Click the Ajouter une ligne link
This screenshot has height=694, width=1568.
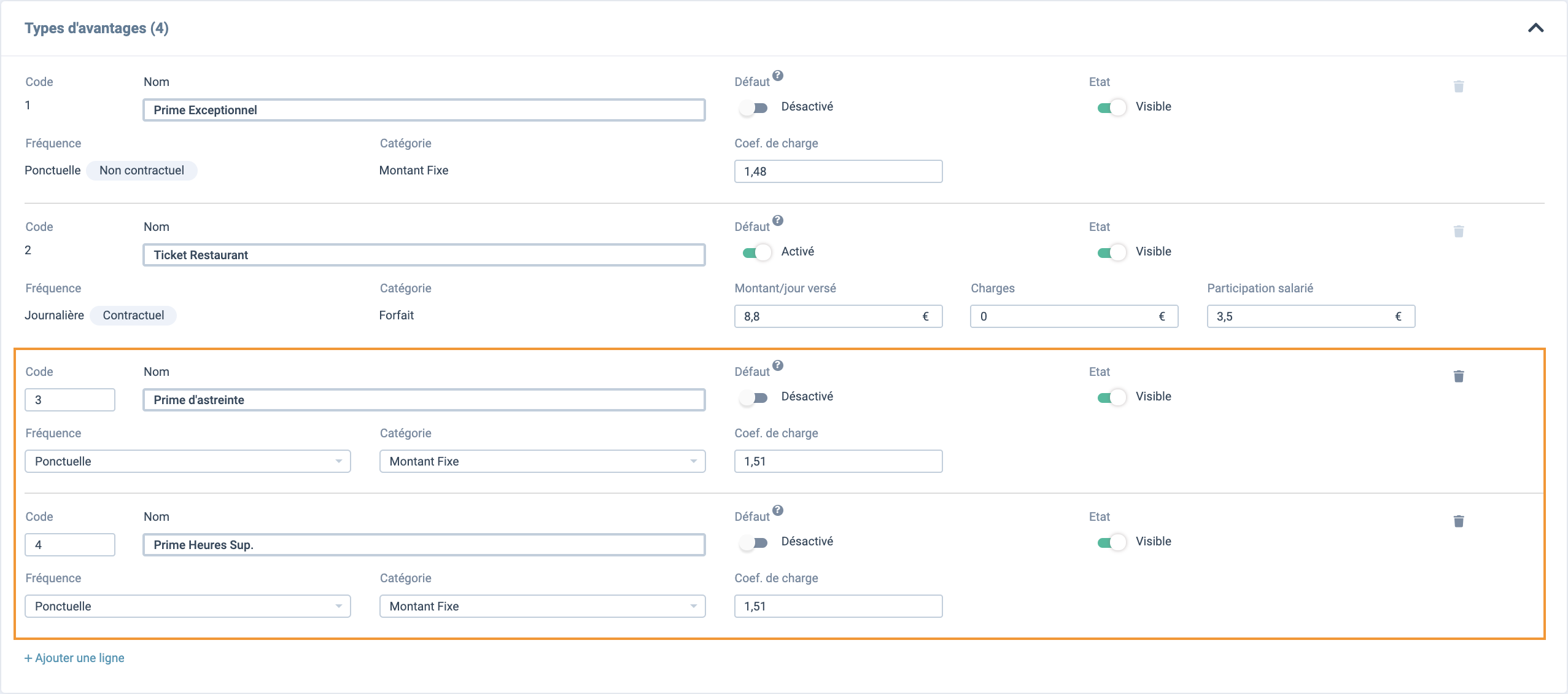(x=74, y=658)
